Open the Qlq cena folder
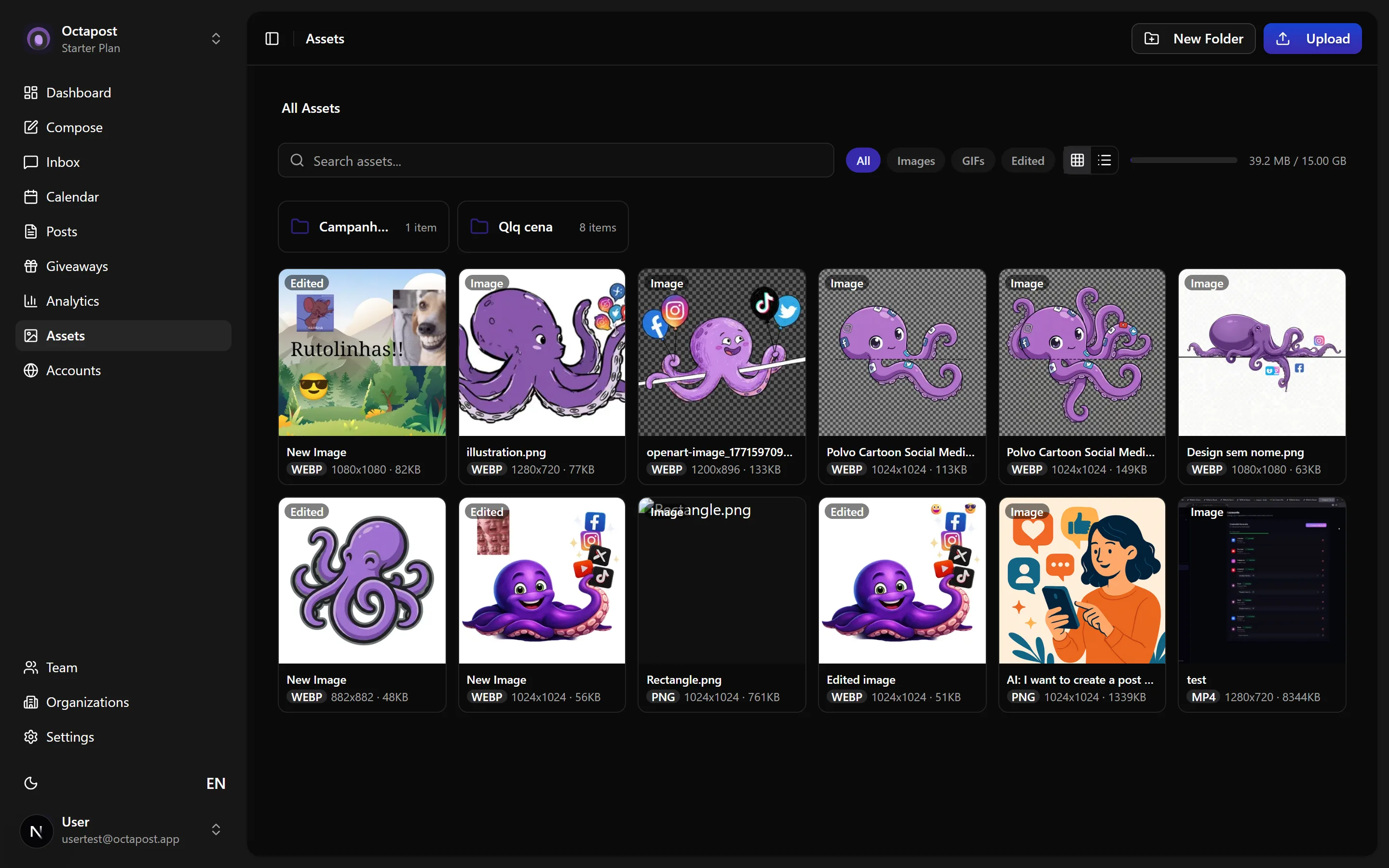The height and width of the screenshot is (868, 1389). [543, 227]
